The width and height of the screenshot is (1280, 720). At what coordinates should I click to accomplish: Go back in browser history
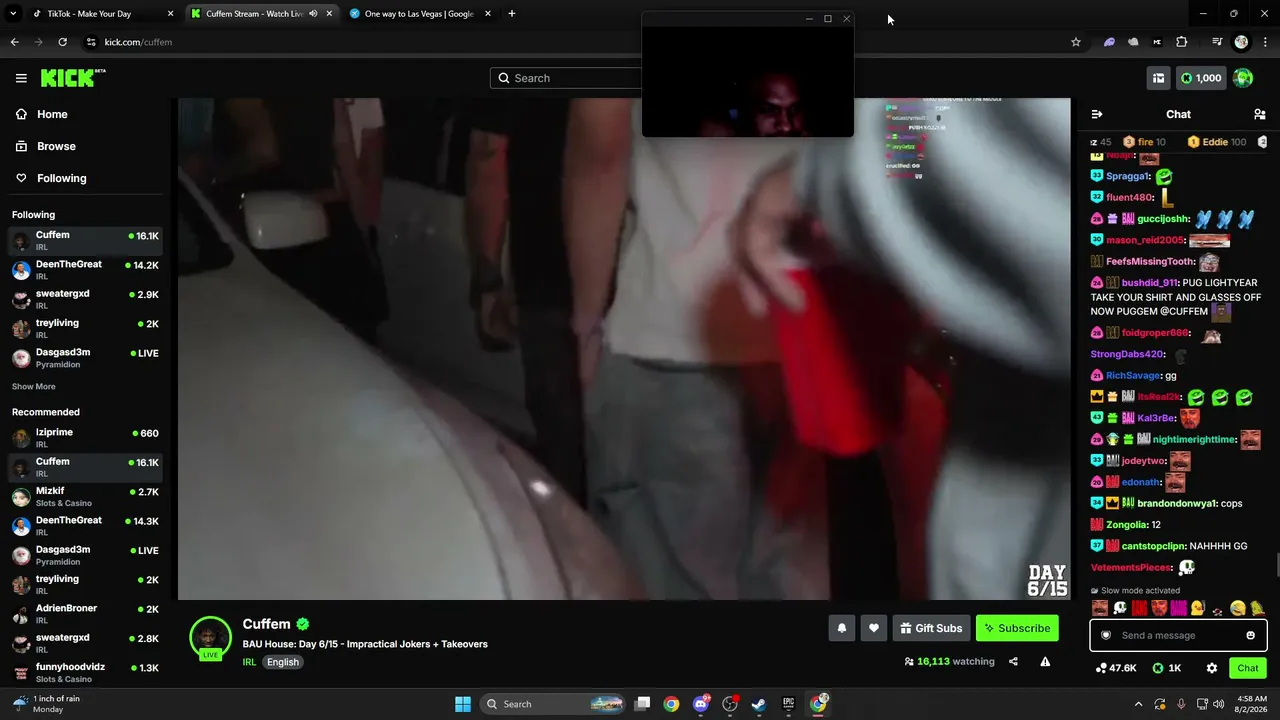point(14,42)
